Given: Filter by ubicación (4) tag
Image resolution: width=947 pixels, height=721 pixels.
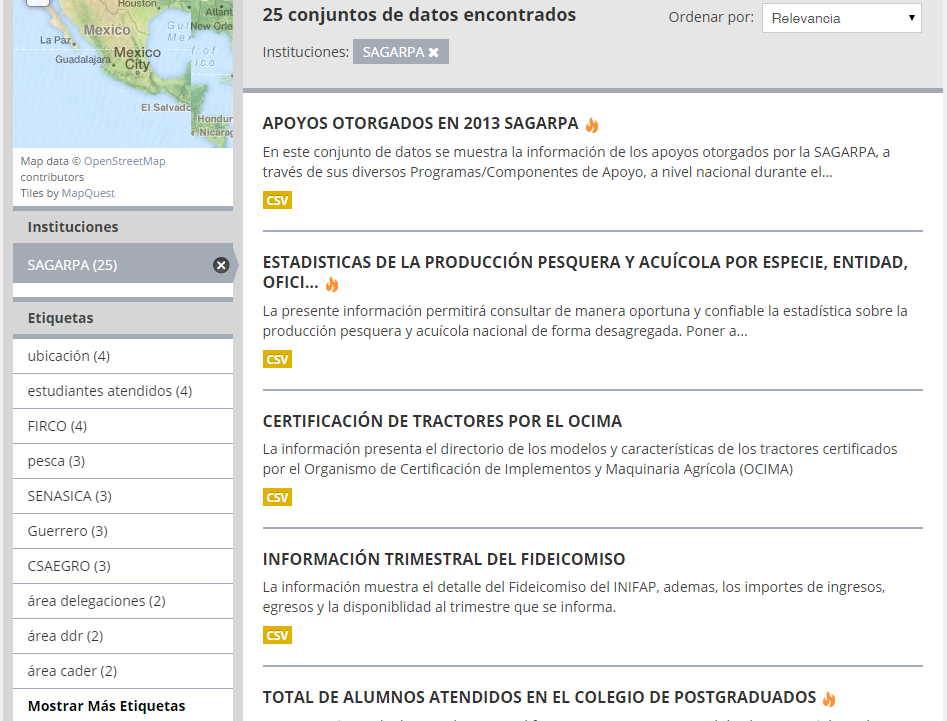Looking at the screenshot, I should click(x=69, y=356).
